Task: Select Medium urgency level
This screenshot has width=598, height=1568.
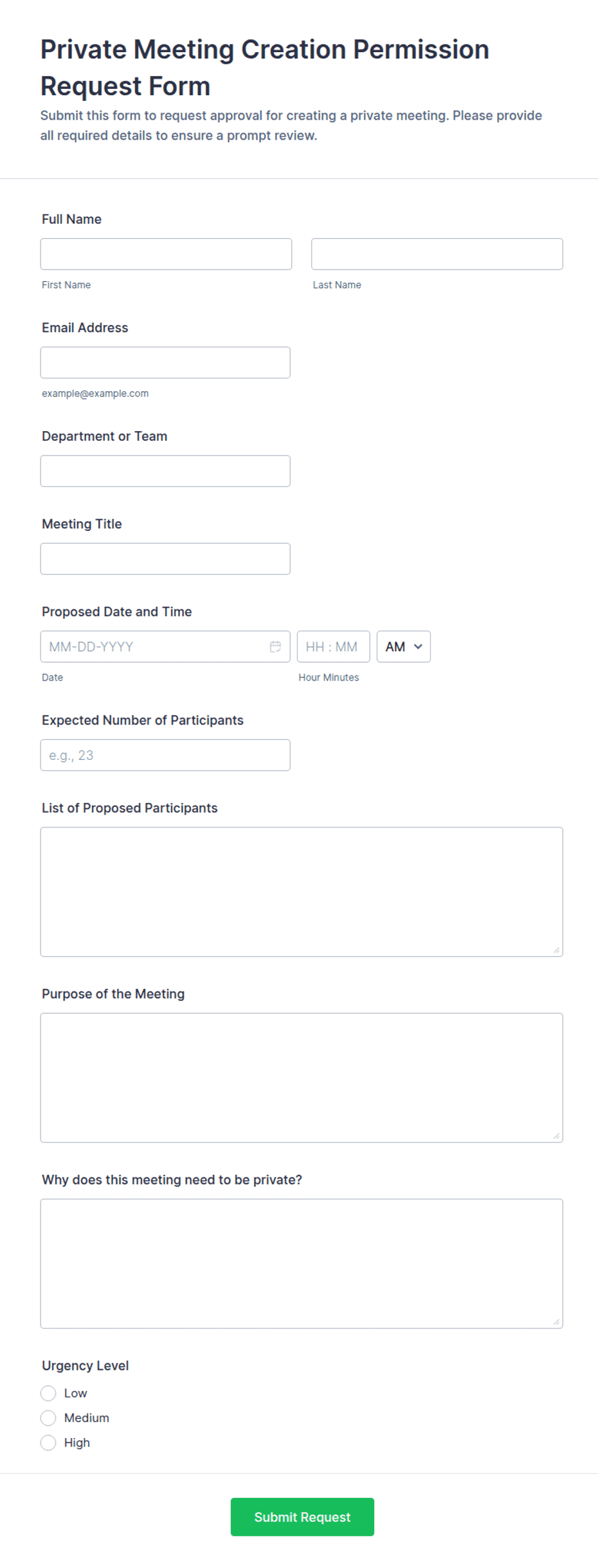Action: click(48, 1417)
